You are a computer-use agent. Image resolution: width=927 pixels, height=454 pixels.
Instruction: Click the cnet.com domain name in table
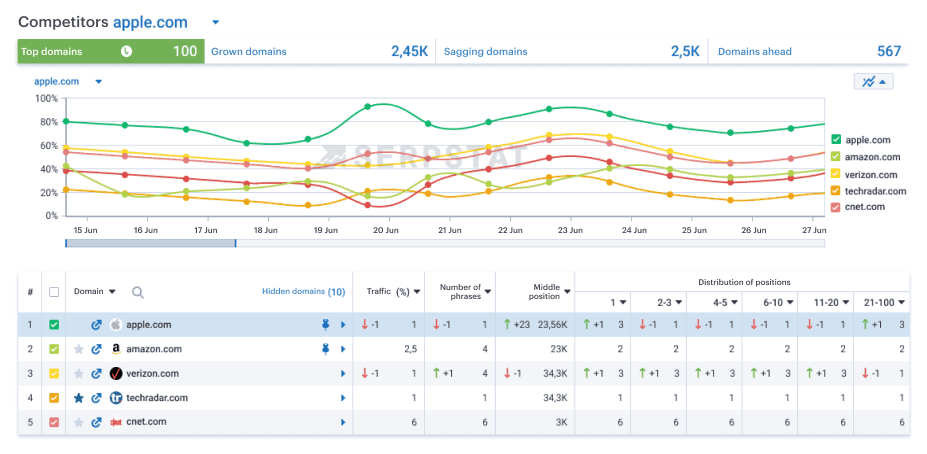click(x=146, y=422)
